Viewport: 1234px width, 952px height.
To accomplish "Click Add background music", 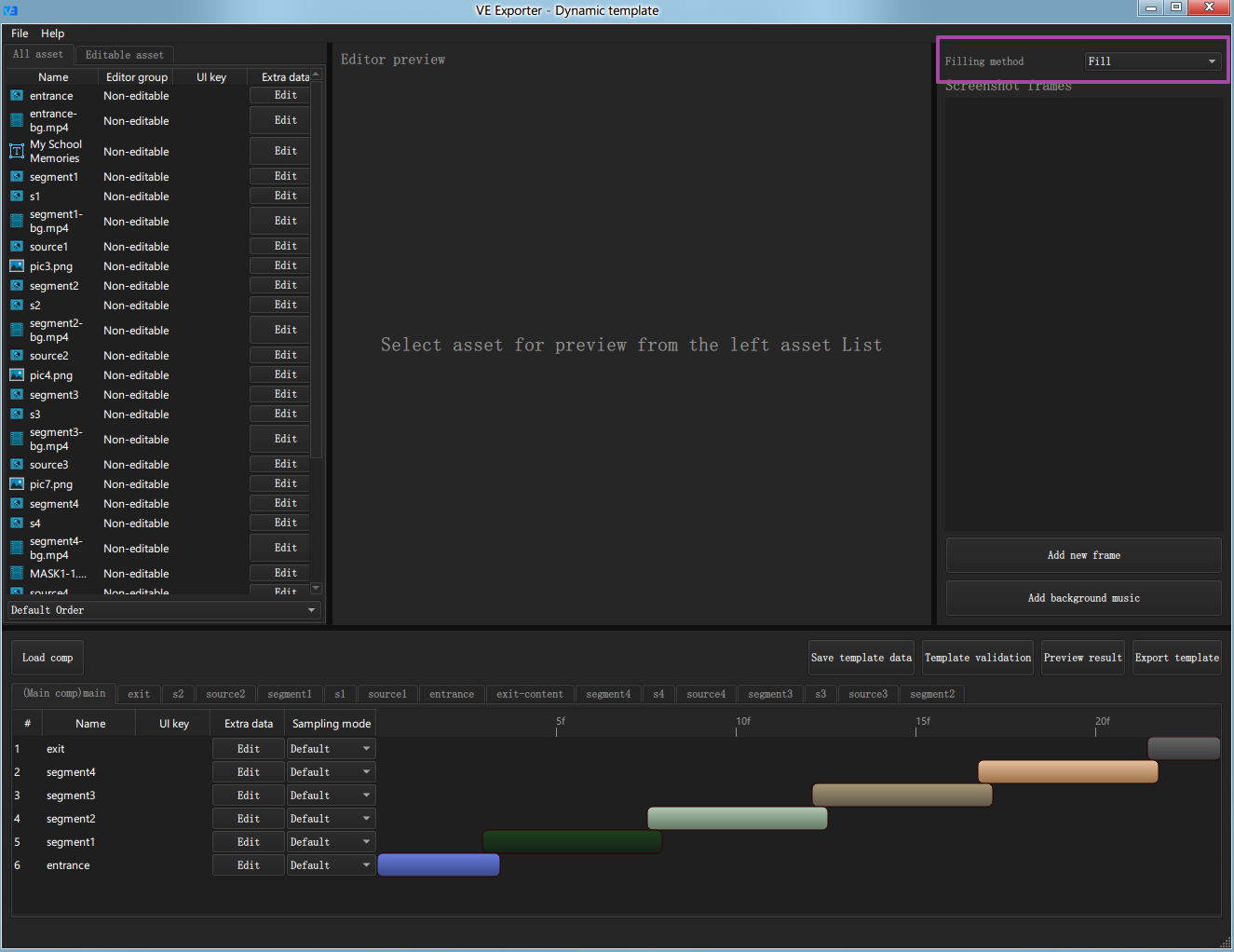I will point(1084,598).
